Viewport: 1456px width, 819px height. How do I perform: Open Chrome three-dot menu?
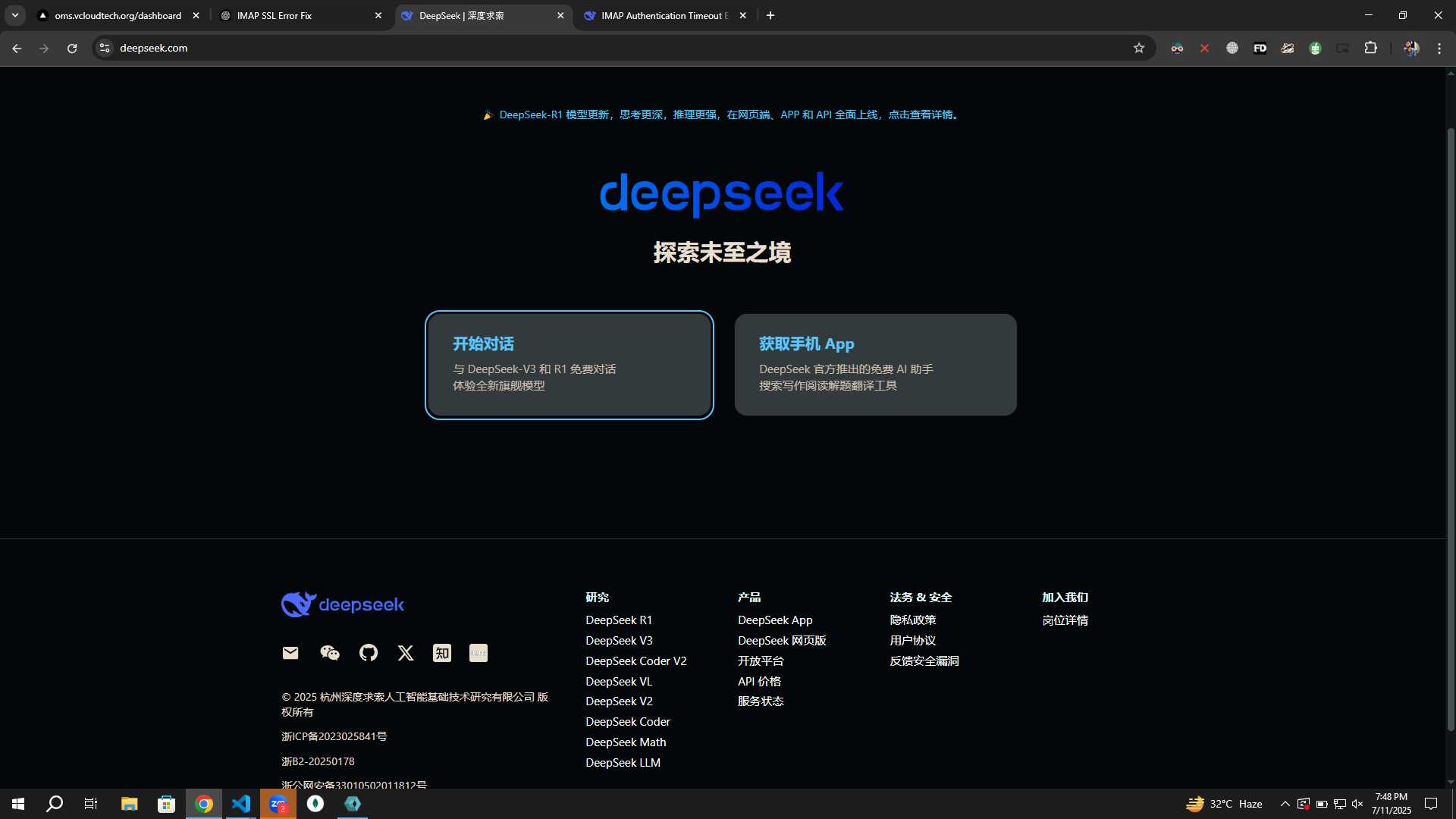point(1439,48)
